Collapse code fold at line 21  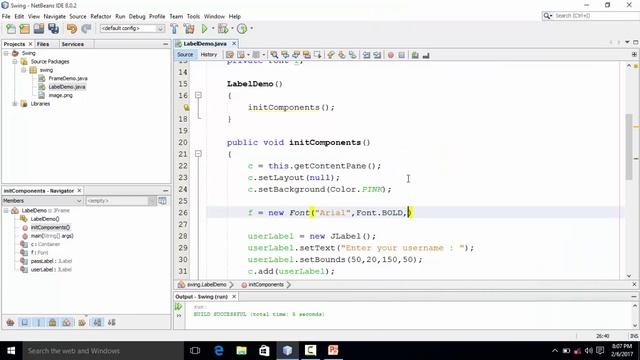click(x=198, y=154)
